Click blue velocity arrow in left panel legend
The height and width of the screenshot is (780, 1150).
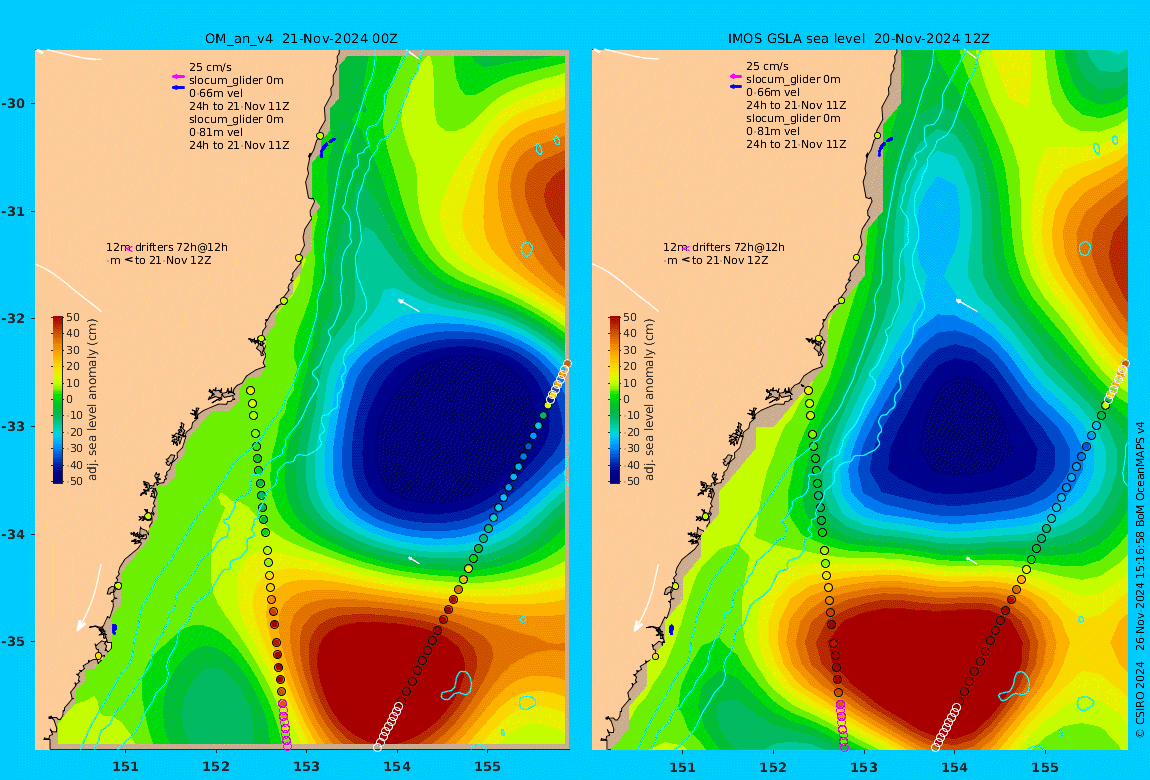tap(177, 88)
